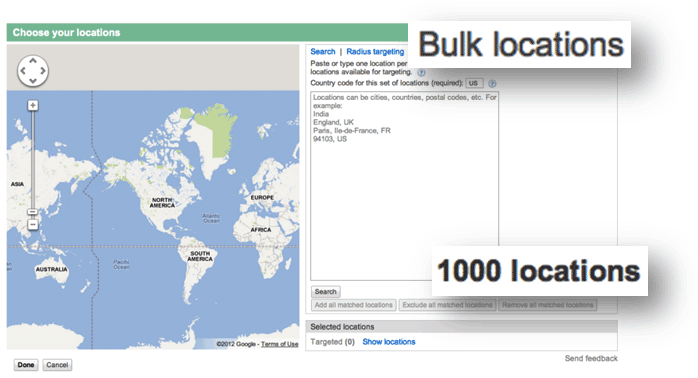Click the zoom slider handle on the map
Screen dimensions: 698x378
[32, 212]
